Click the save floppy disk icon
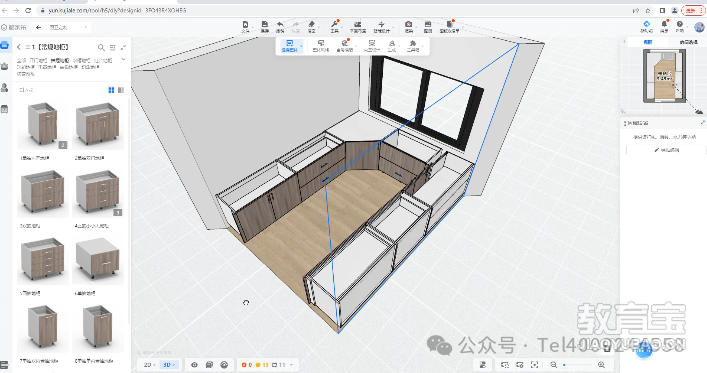Image resolution: width=707 pixels, height=373 pixels. (265, 24)
